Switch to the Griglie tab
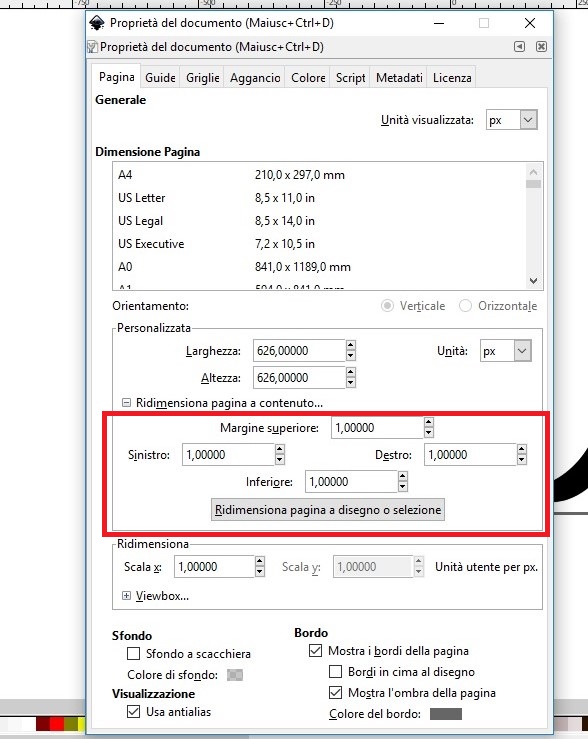Viewport: 588px width, 739px height. coord(203,77)
